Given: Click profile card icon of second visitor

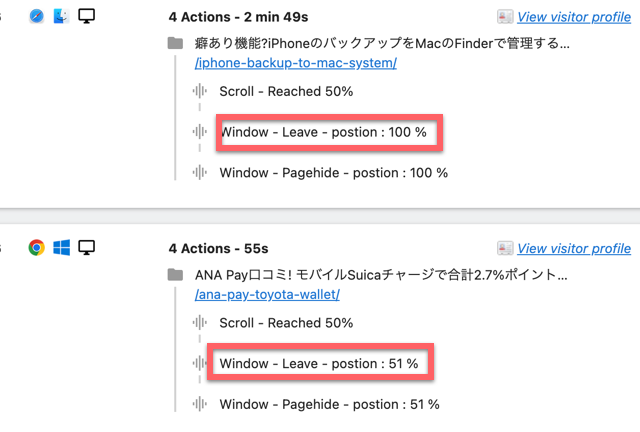Looking at the screenshot, I should pyautogui.click(x=505, y=248).
